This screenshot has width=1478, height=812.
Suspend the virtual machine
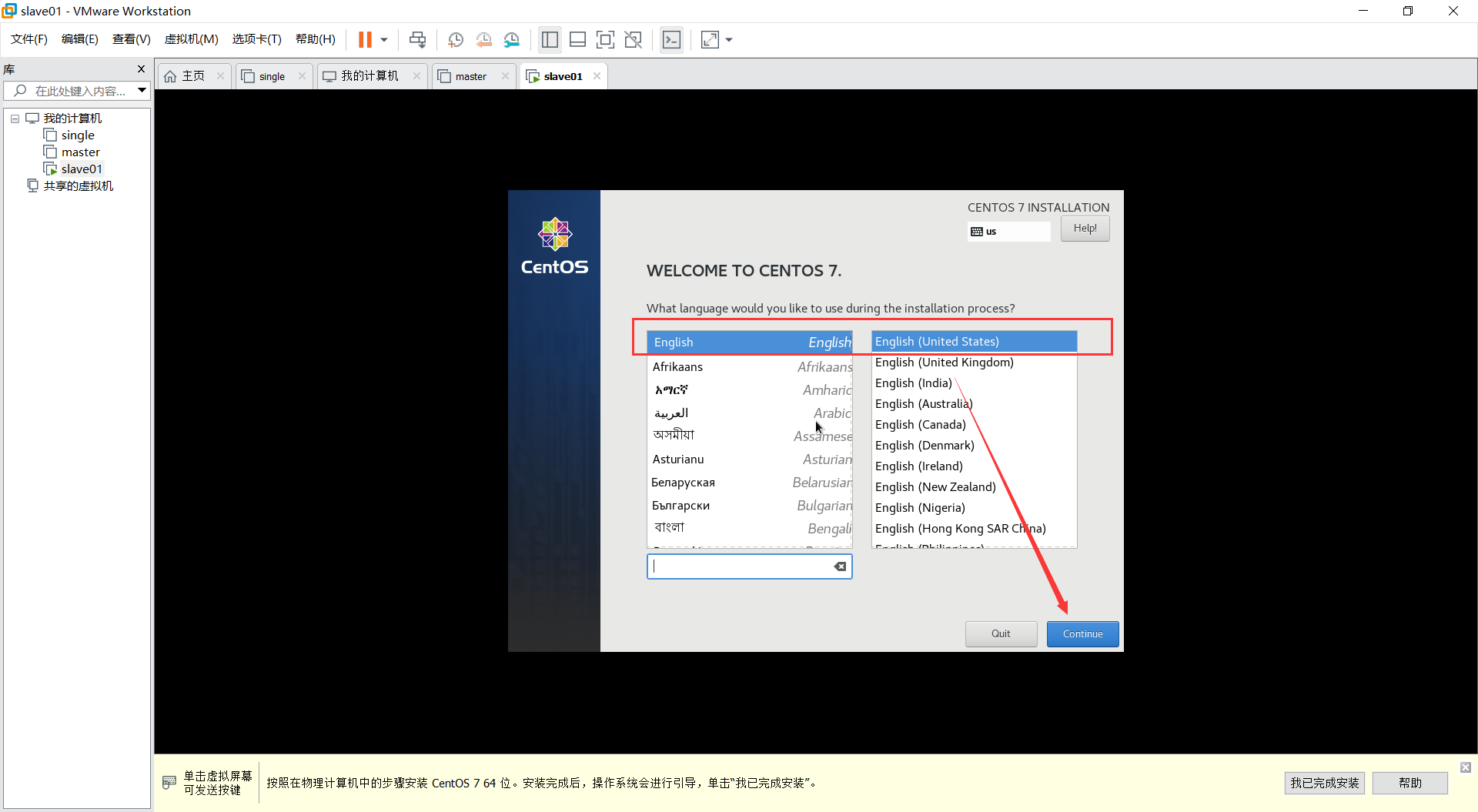(366, 39)
